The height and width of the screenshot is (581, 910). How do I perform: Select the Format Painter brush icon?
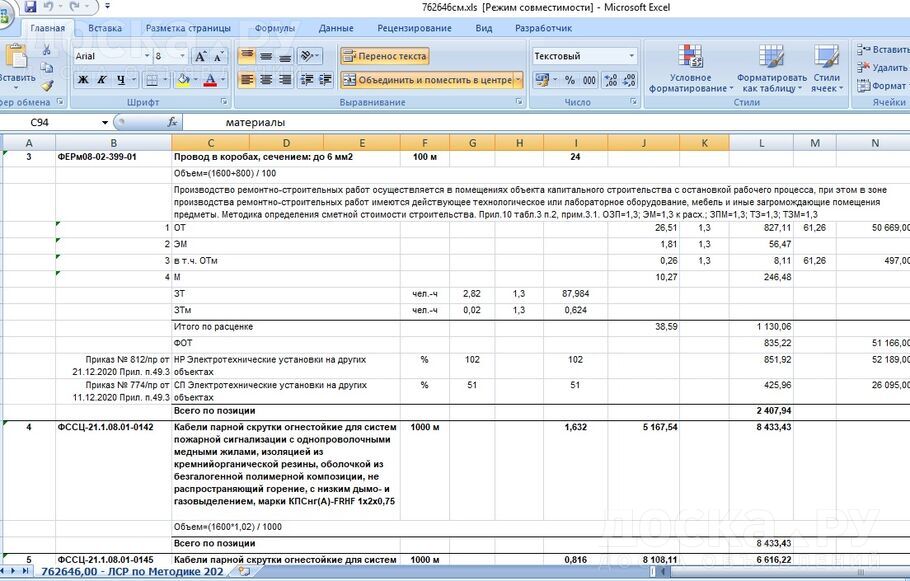47,86
